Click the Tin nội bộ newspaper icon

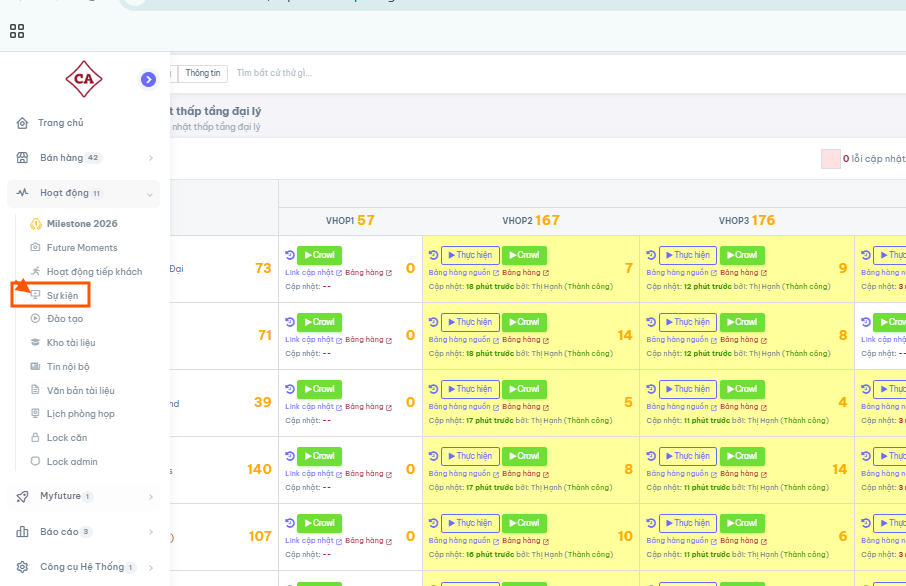point(35,366)
